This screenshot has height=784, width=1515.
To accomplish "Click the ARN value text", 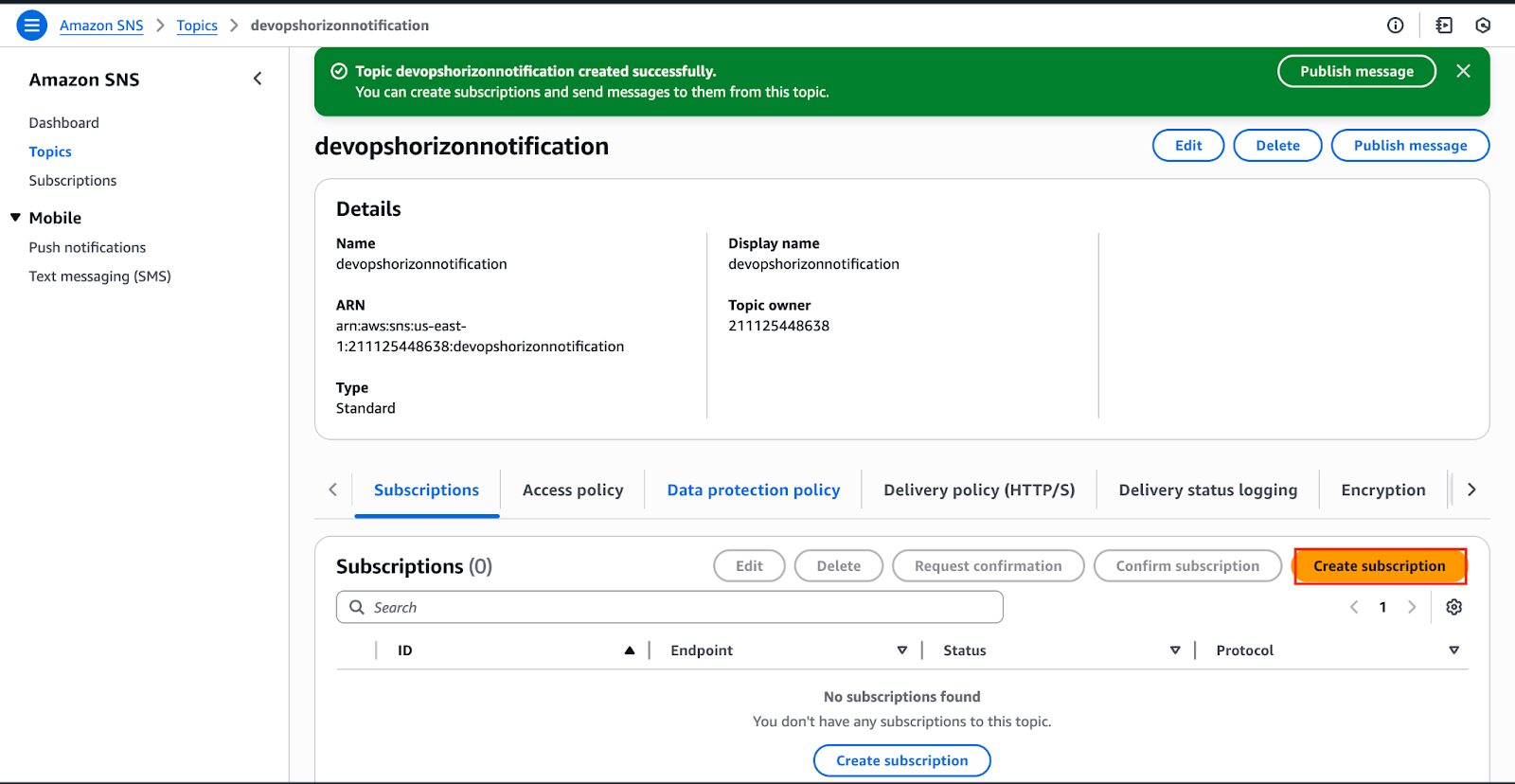I will click(480, 336).
